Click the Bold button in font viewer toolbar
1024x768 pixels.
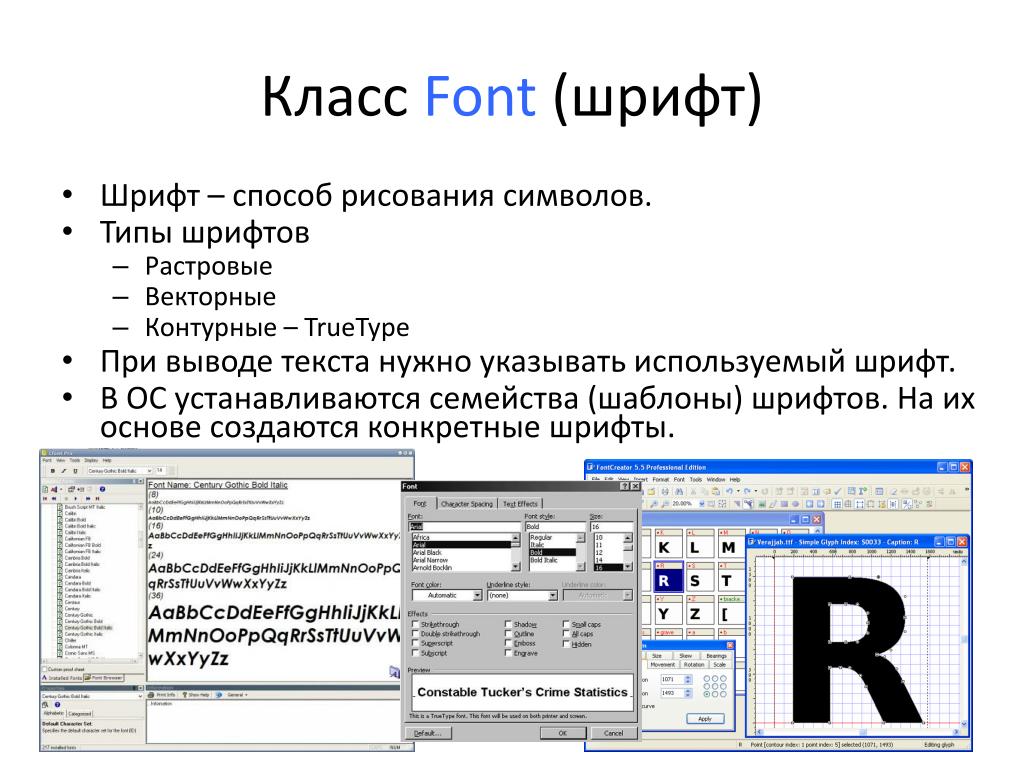tap(53, 470)
